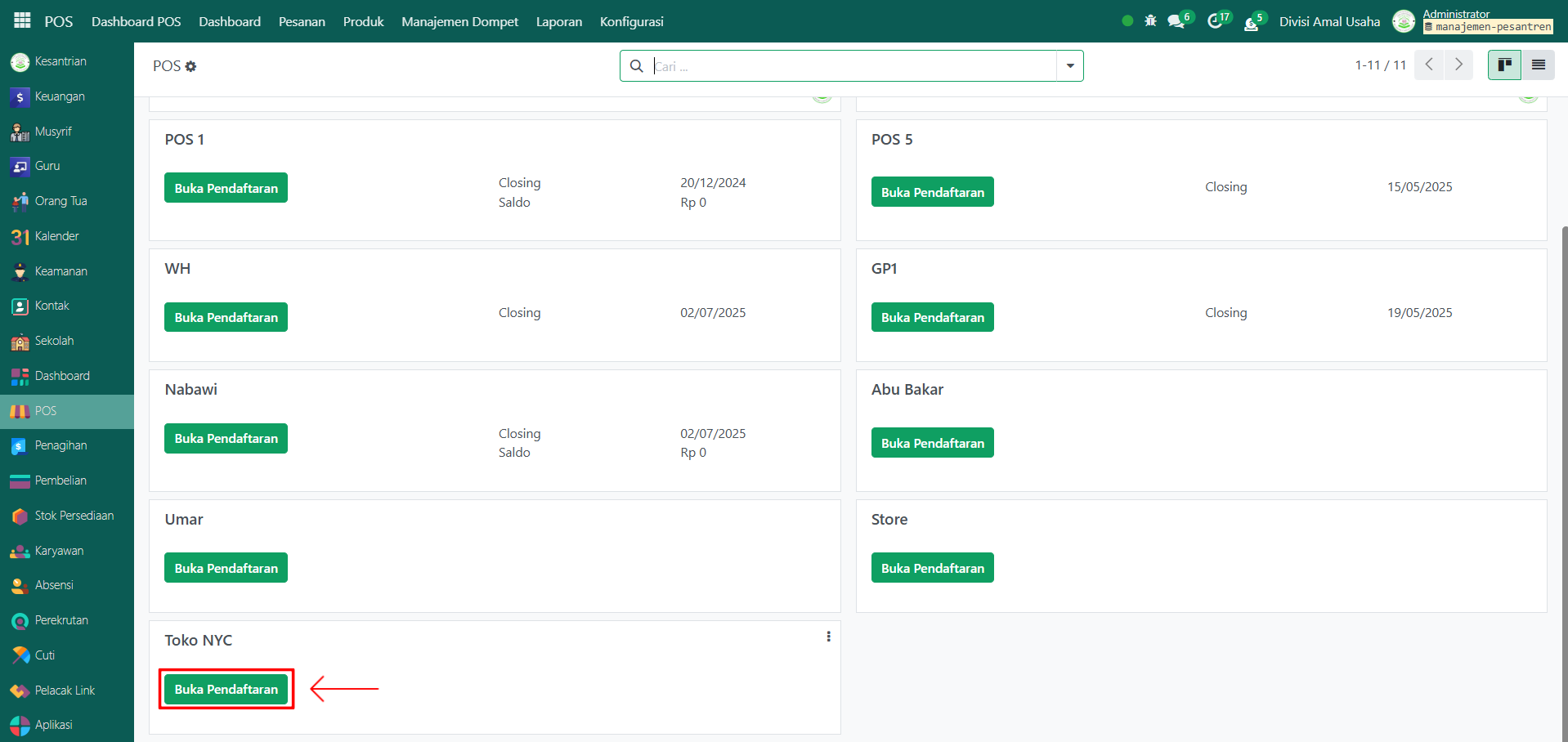
Task: Open Keuangan app in the sidebar
Action: (60, 96)
